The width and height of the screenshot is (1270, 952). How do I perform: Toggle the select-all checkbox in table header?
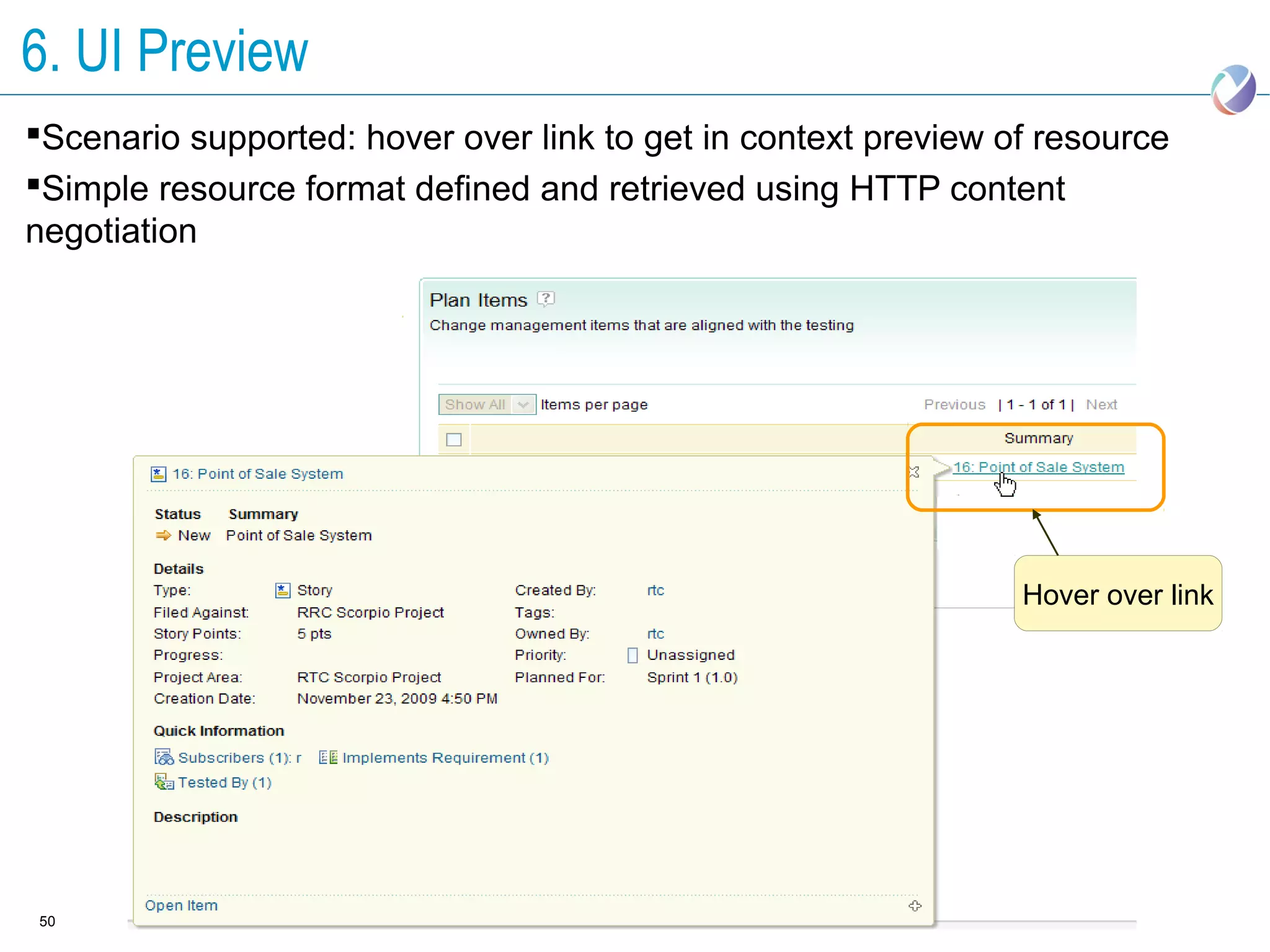454,440
